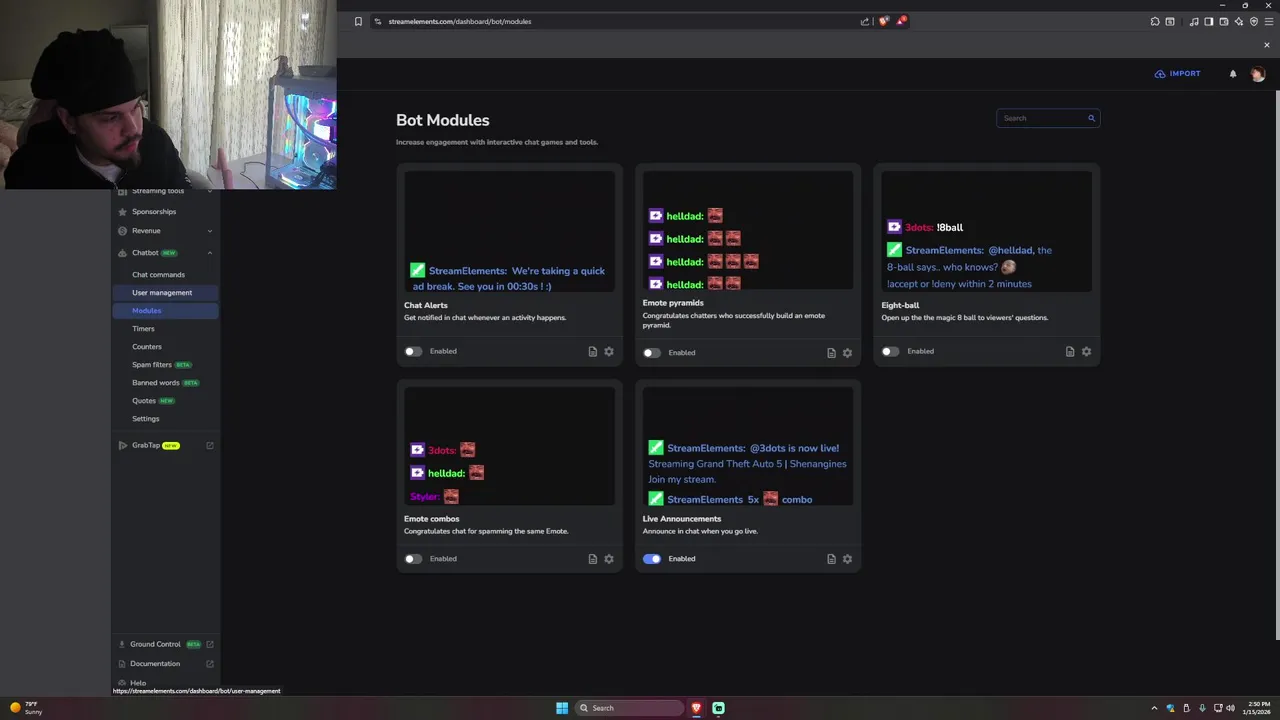Open Chat Alerts documentation page icon

[x=592, y=351]
